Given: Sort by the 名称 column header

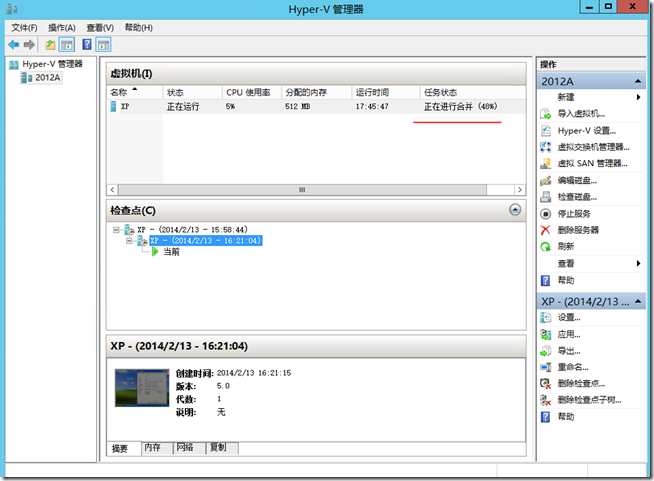Looking at the screenshot, I should point(135,92).
